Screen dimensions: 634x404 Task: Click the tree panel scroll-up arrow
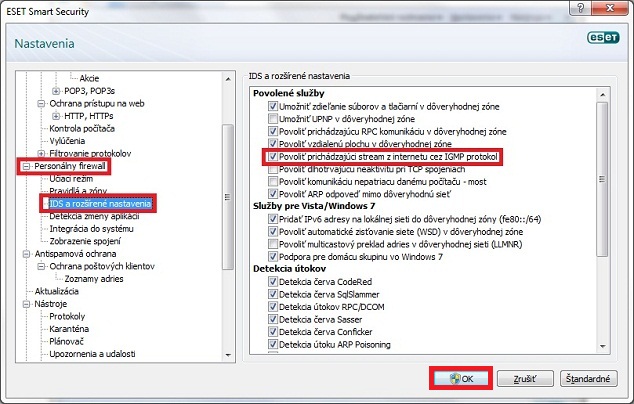pyautogui.click(x=228, y=79)
